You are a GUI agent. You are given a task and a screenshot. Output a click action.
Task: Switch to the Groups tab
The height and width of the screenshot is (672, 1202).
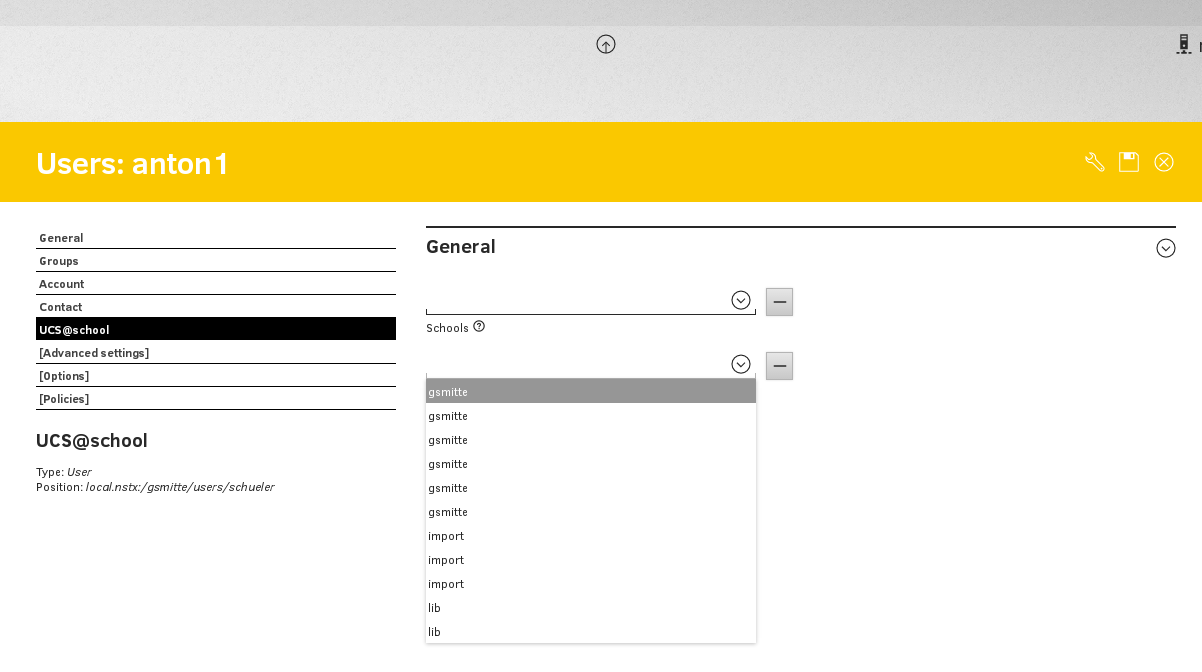pyautogui.click(x=59, y=261)
